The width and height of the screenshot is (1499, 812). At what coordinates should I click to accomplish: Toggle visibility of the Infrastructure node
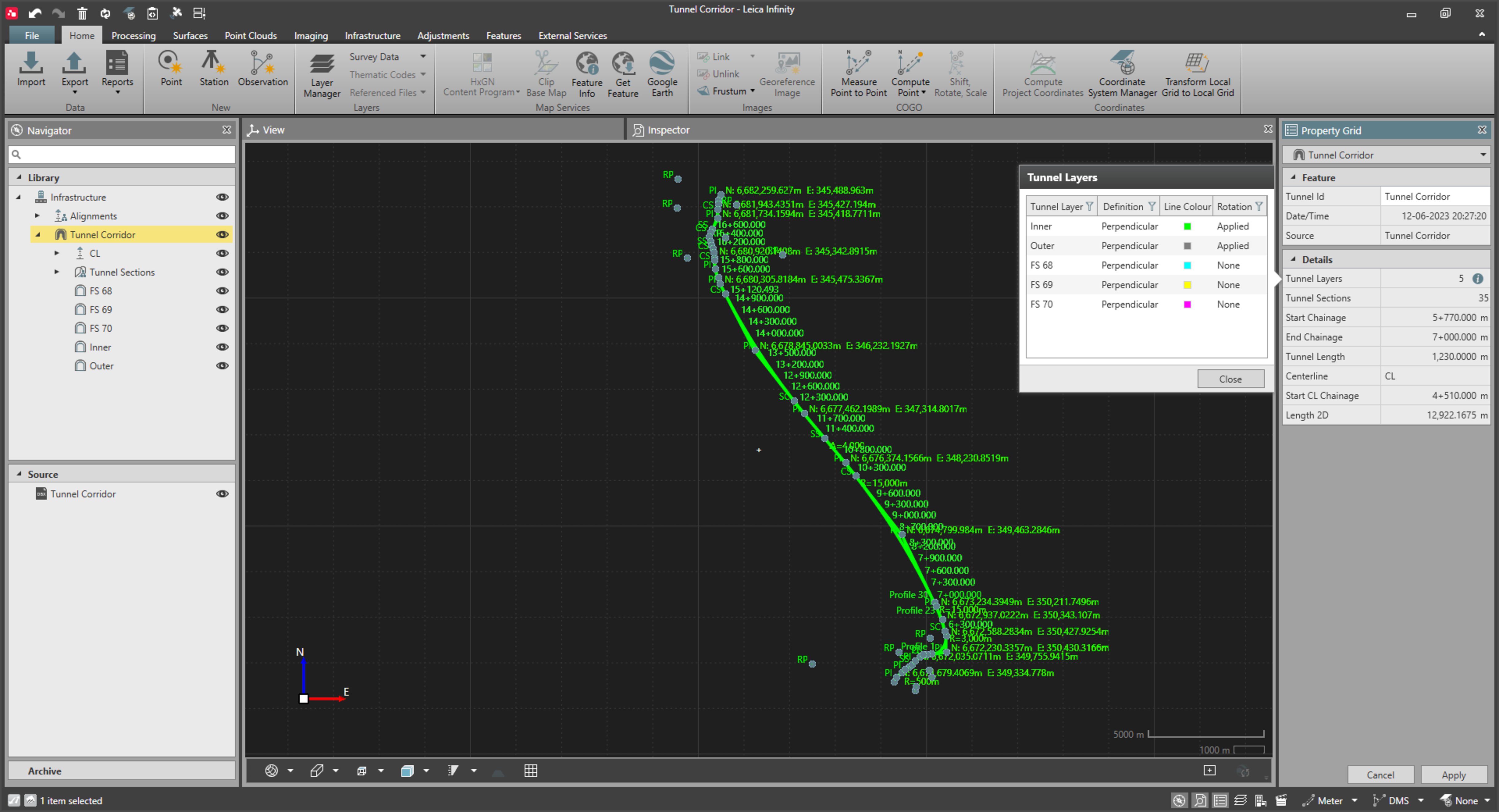tap(222, 197)
